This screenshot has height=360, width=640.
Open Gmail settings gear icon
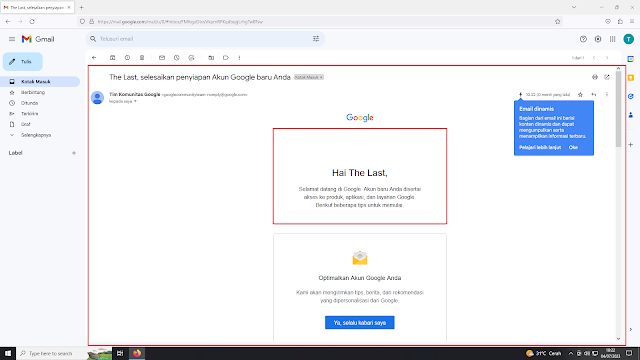click(598, 39)
